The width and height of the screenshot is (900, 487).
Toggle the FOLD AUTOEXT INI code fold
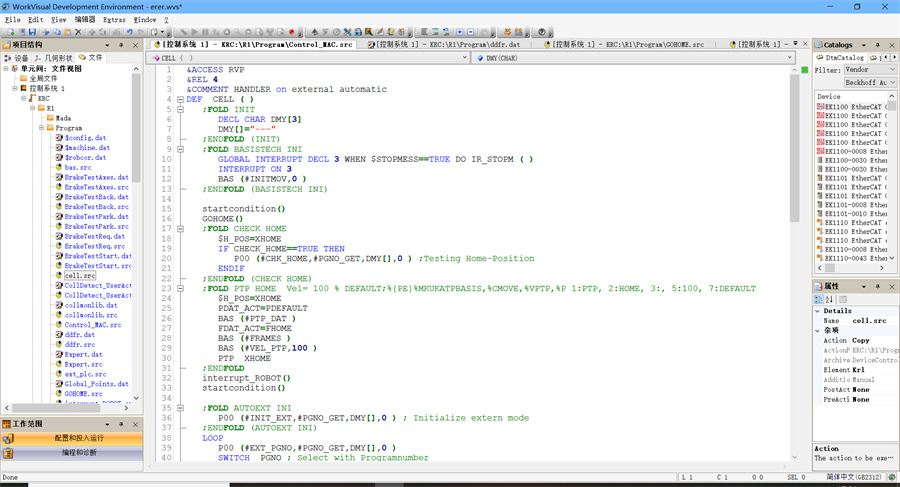pos(179,408)
